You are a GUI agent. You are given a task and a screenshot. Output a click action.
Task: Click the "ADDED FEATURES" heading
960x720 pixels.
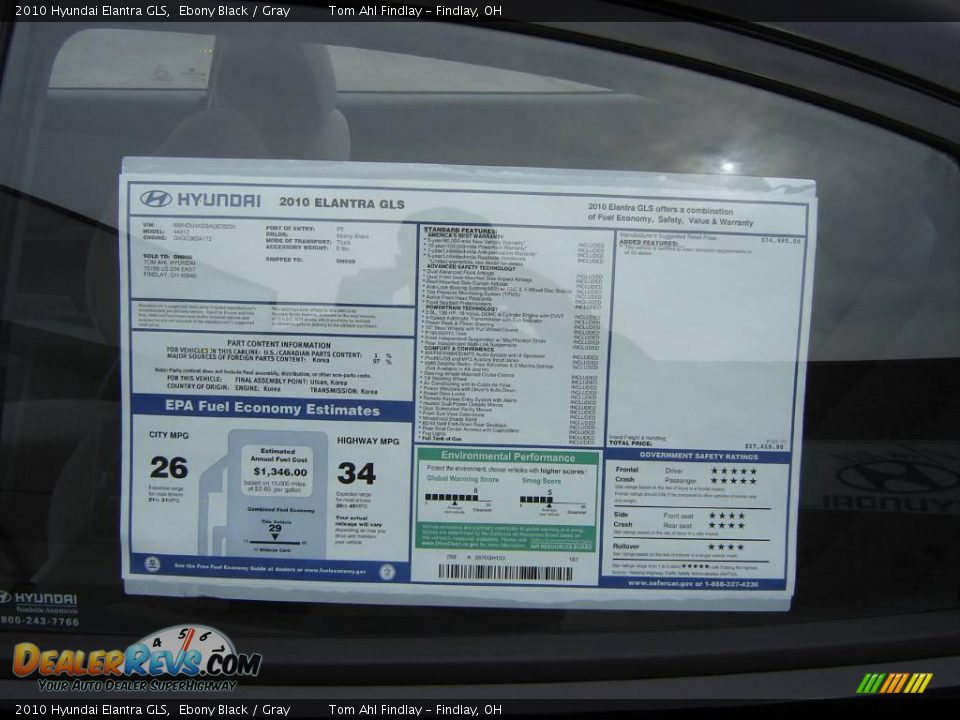pyautogui.click(x=648, y=243)
